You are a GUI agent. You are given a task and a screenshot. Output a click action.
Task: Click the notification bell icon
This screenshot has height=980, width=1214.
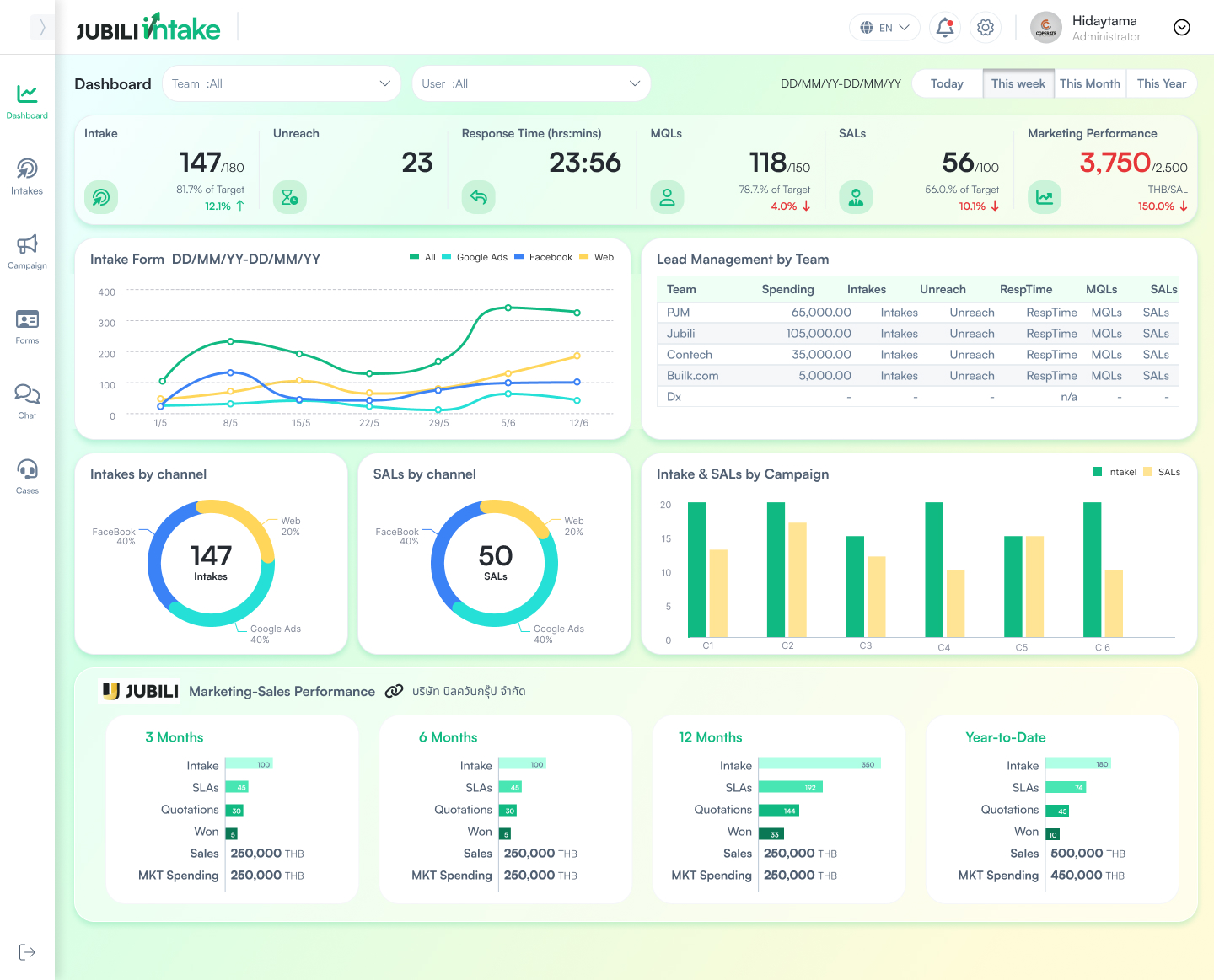point(945,28)
